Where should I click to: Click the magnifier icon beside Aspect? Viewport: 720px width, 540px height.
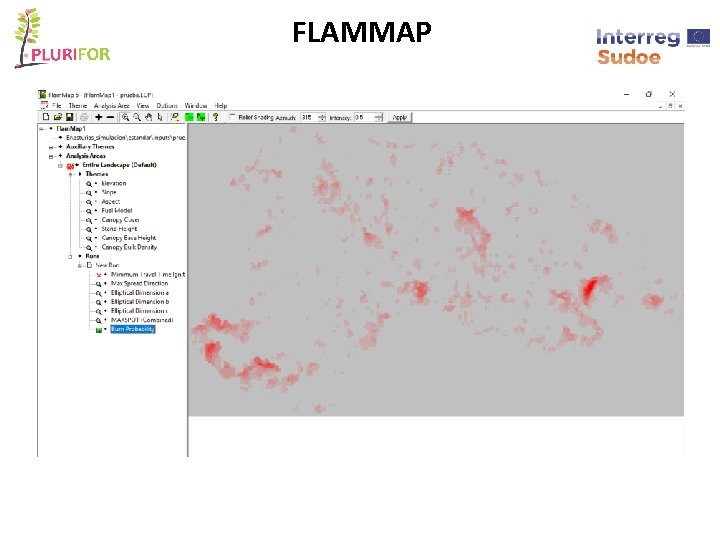point(89,202)
